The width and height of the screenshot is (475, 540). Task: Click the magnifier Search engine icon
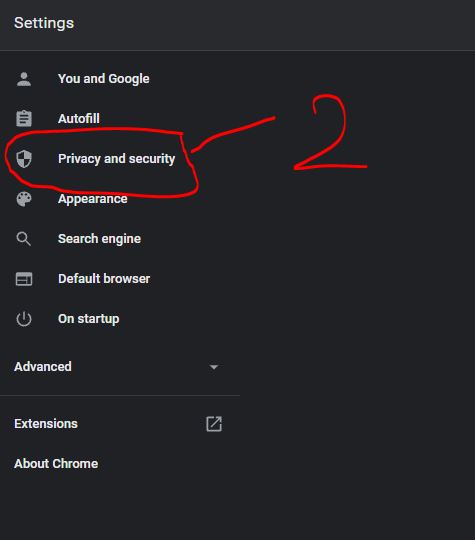pos(24,239)
